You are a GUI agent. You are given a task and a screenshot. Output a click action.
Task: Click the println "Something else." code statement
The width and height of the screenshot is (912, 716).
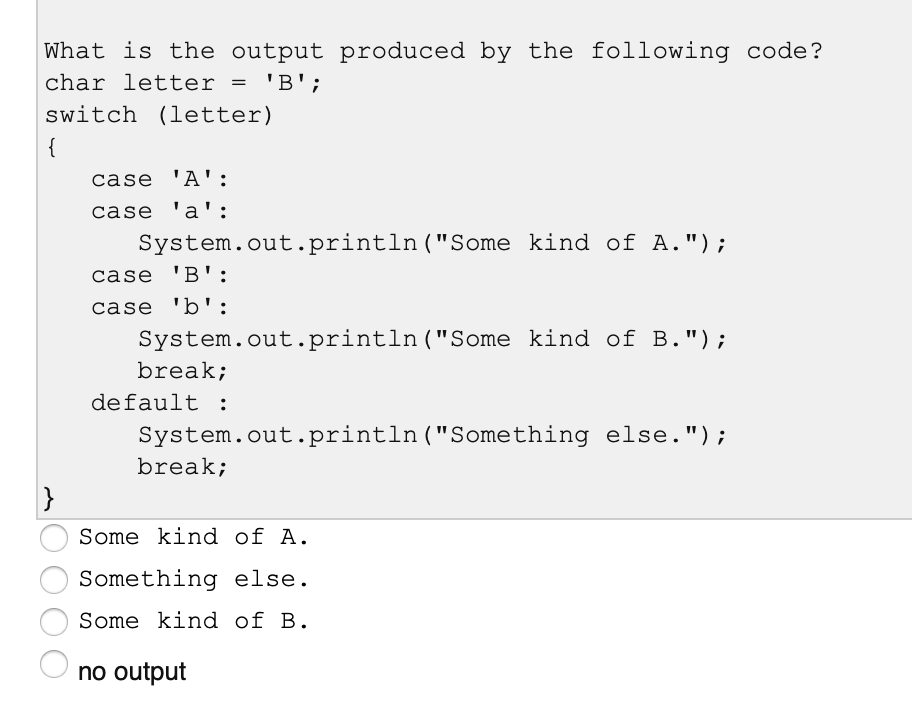tap(432, 435)
